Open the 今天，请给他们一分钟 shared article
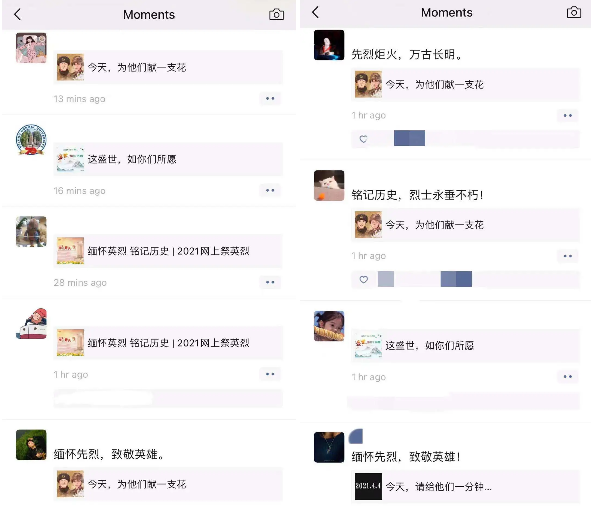 pos(466,487)
